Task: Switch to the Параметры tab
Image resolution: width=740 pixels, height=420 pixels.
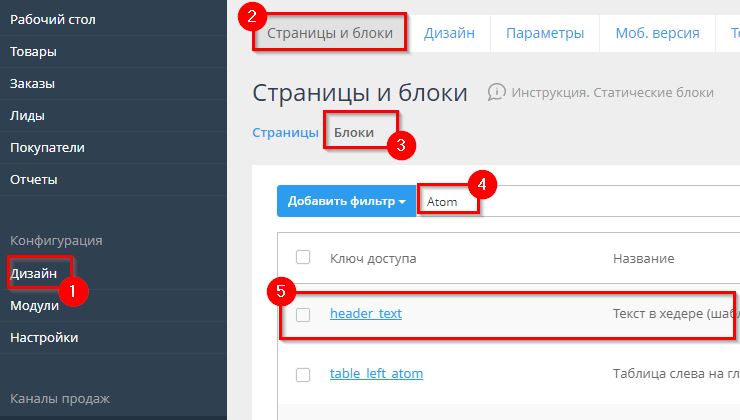Action: pos(544,33)
